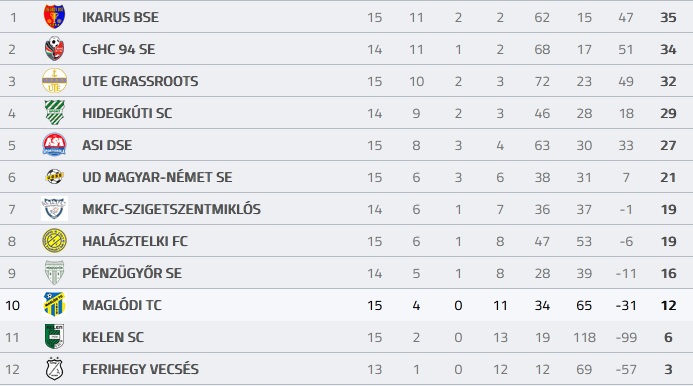Click the Halásztelki FC yellow circular crest
Screen dimensions: 693x386
pos(54,241)
